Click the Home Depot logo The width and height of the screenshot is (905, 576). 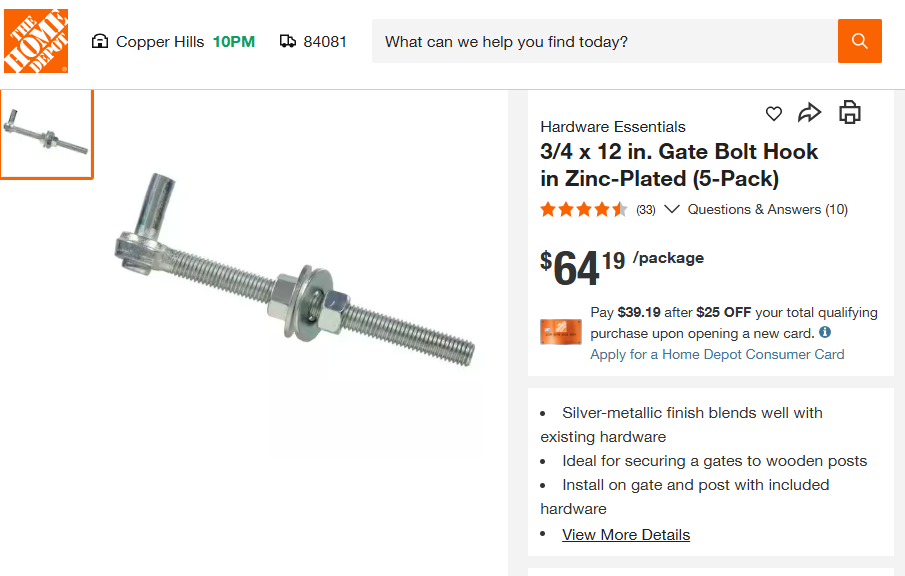click(35, 41)
